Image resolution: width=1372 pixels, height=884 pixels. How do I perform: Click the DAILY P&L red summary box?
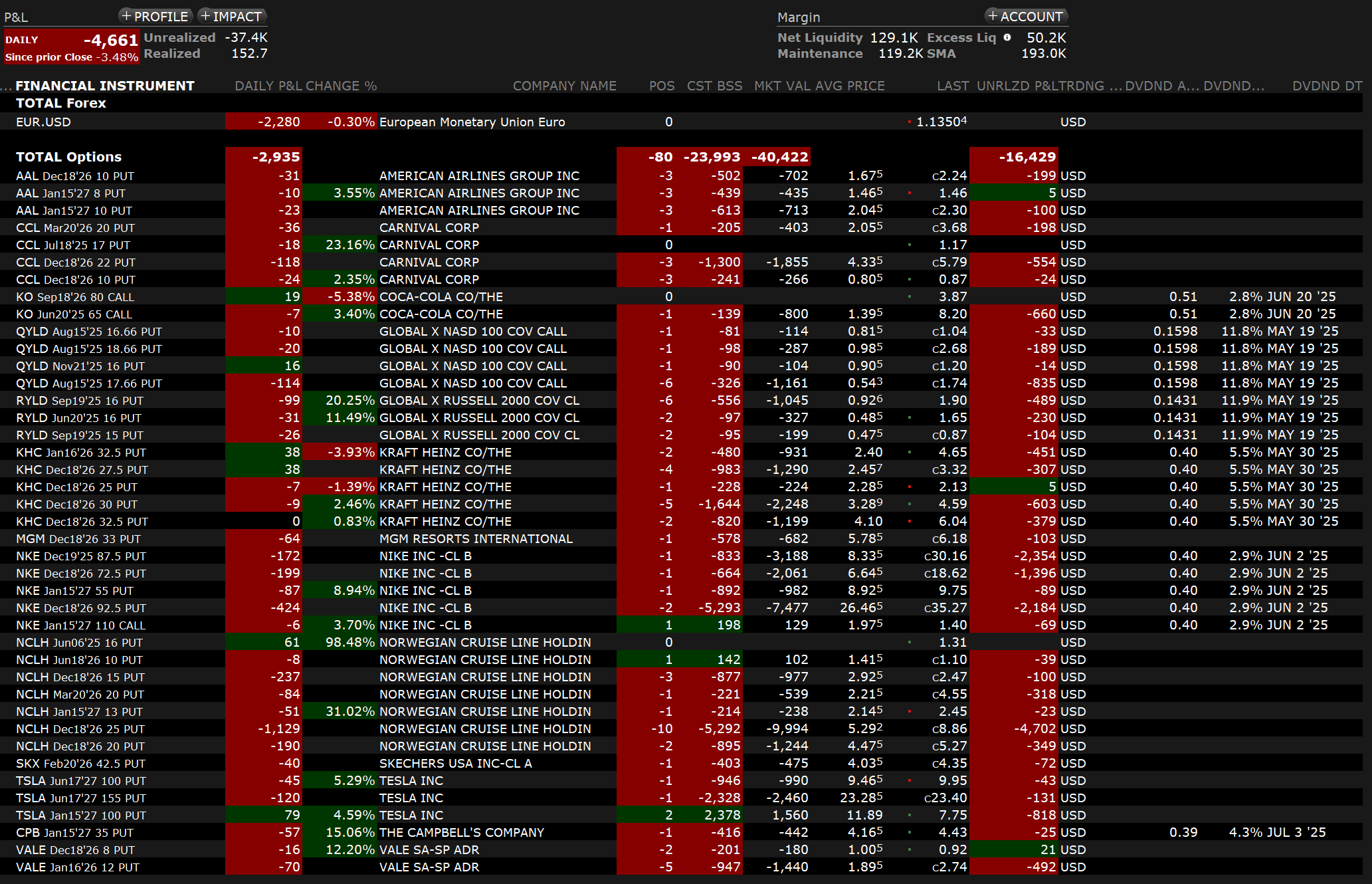[x=72, y=47]
